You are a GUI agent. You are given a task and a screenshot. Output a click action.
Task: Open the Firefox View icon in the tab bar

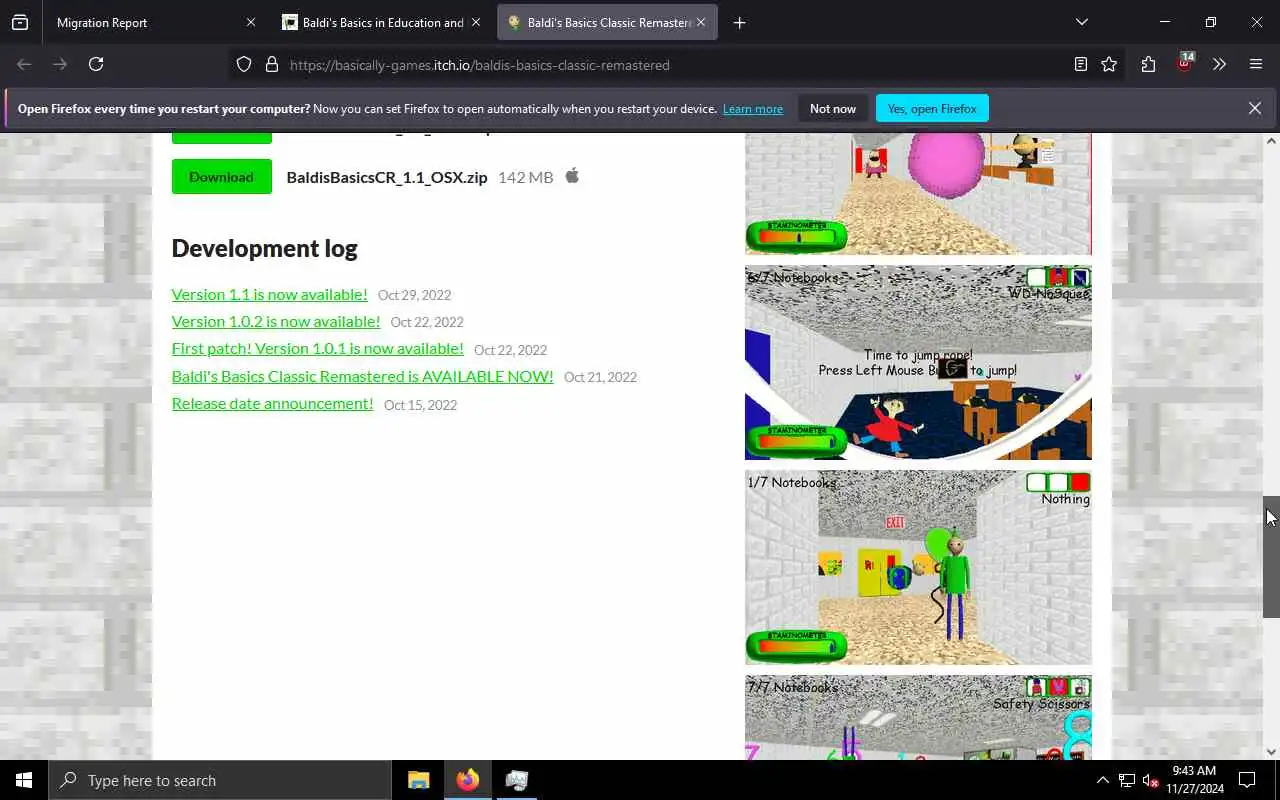[x=20, y=22]
